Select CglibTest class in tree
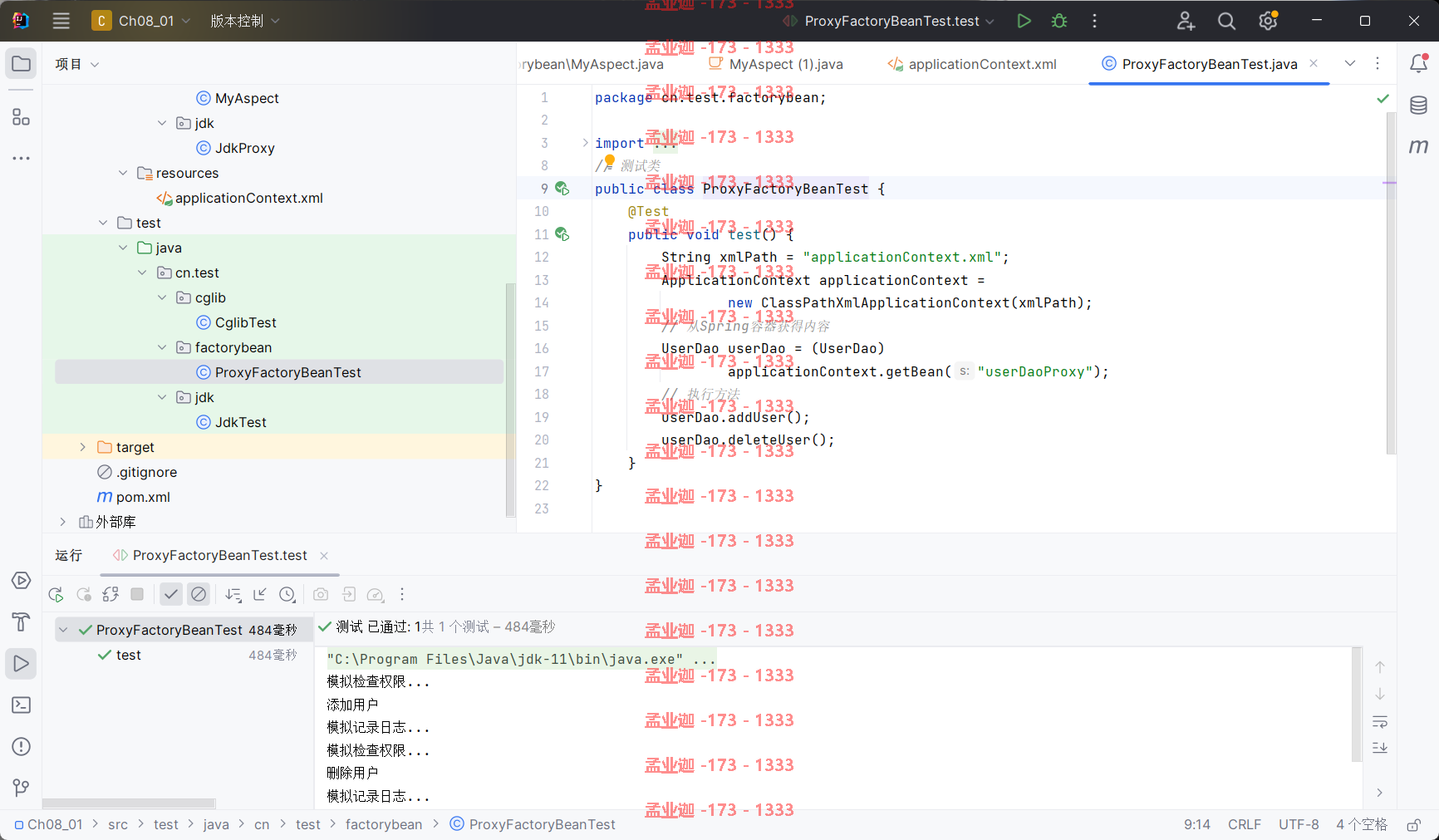The image size is (1439, 840). click(x=245, y=322)
